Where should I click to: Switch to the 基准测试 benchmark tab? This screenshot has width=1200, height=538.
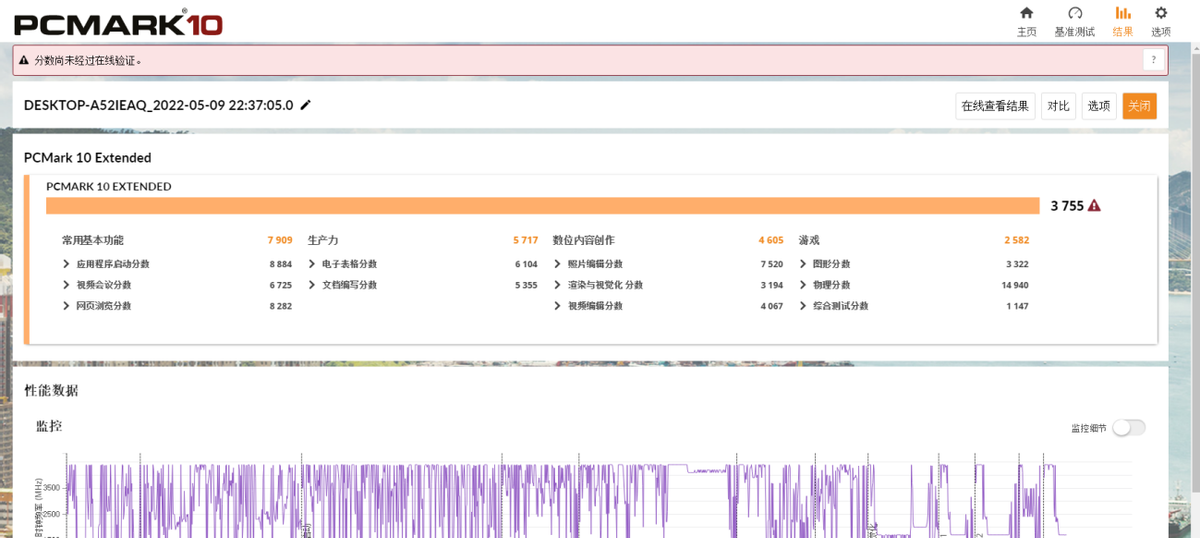tap(1075, 21)
